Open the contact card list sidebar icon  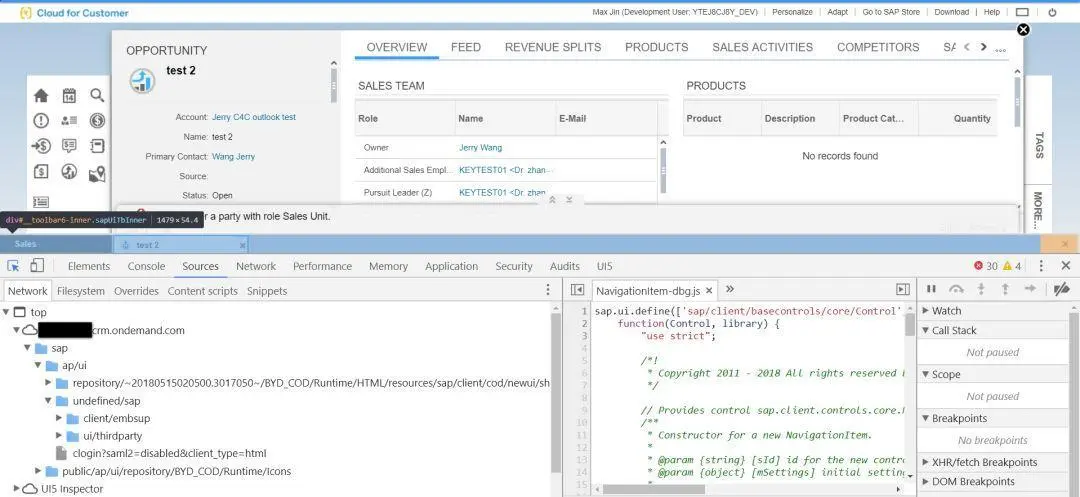click(x=69, y=120)
